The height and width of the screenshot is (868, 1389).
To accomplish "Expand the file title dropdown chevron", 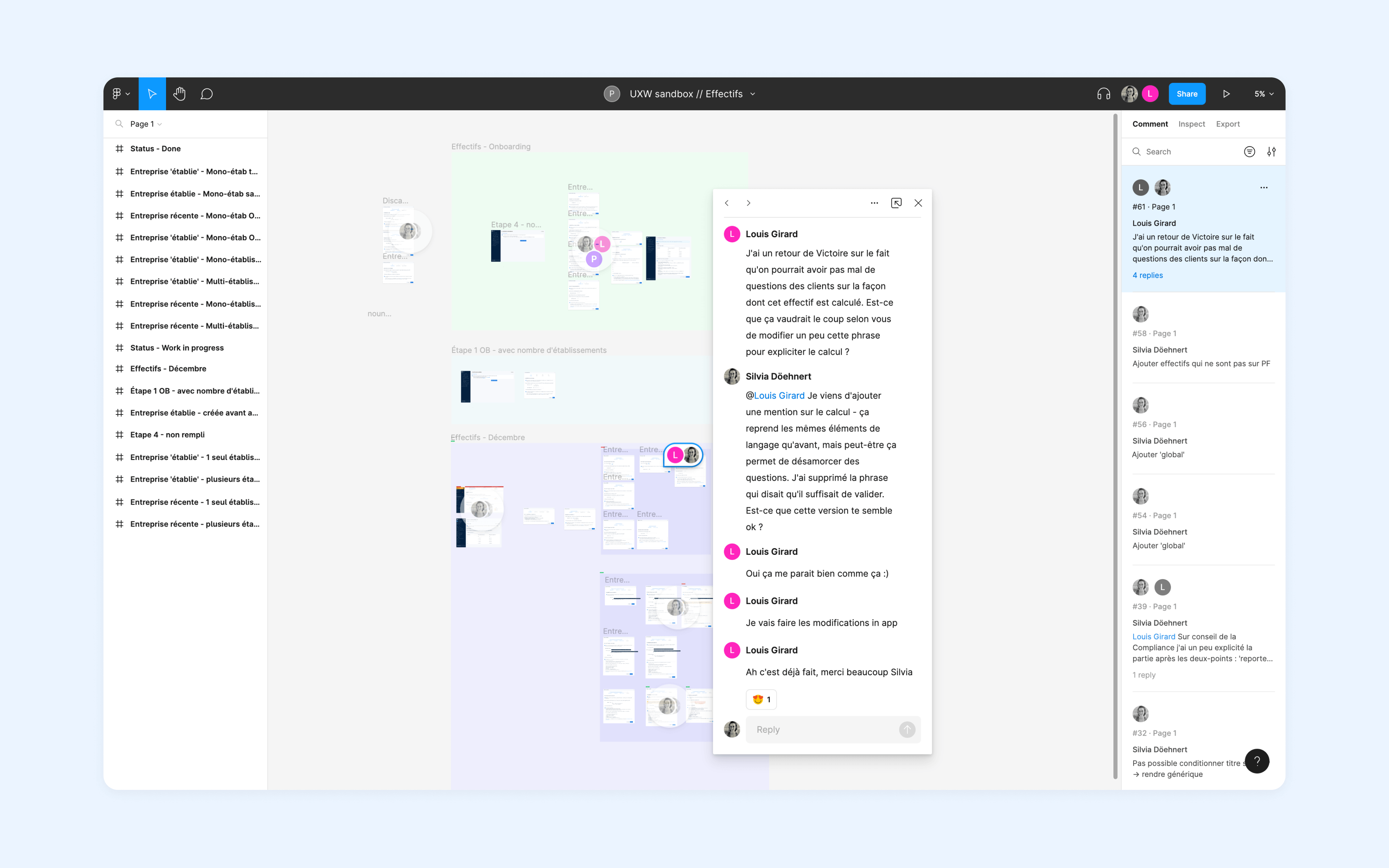I will (753, 94).
